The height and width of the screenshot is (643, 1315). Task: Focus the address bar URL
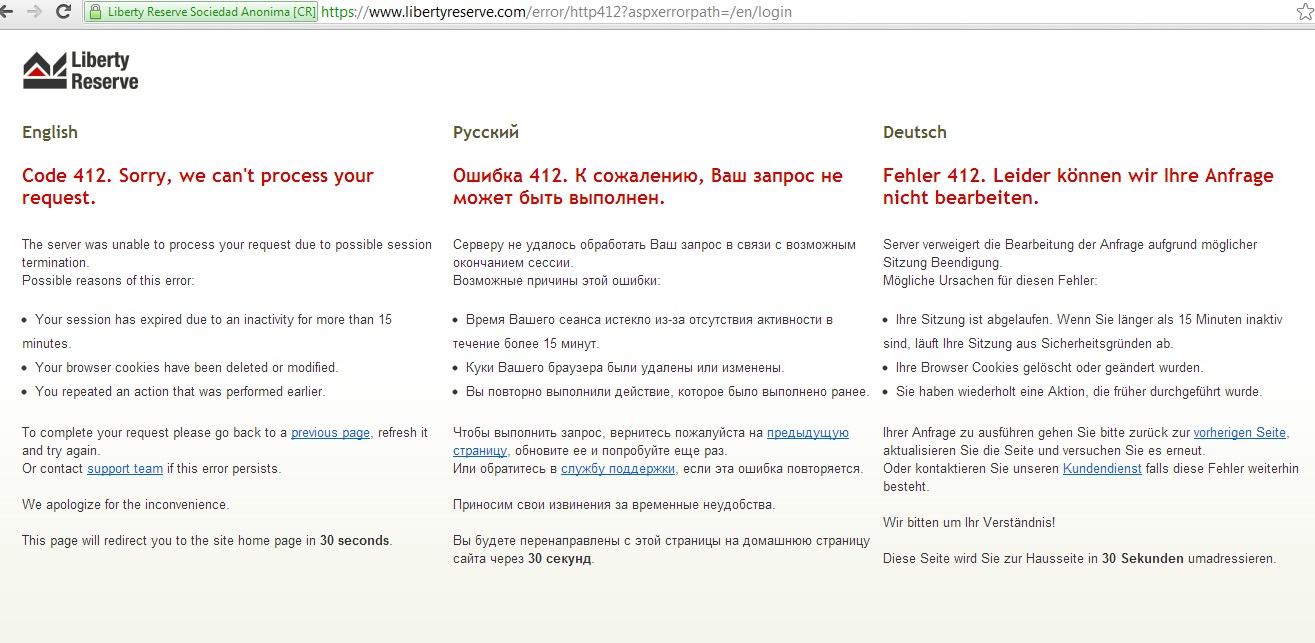click(559, 12)
